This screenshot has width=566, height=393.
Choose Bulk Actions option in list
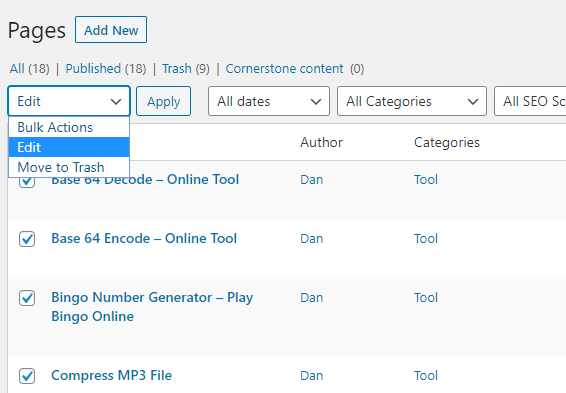[x=69, y=127]
